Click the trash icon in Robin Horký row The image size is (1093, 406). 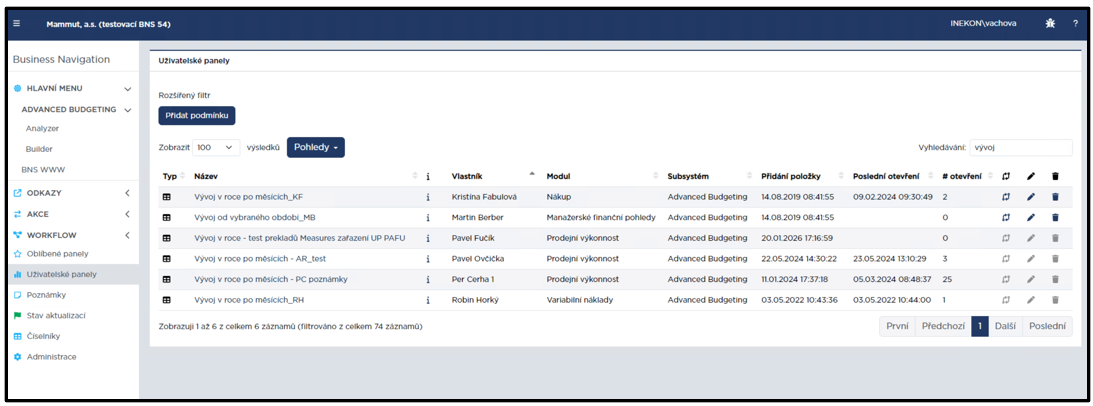click(x=1055, y=300)
